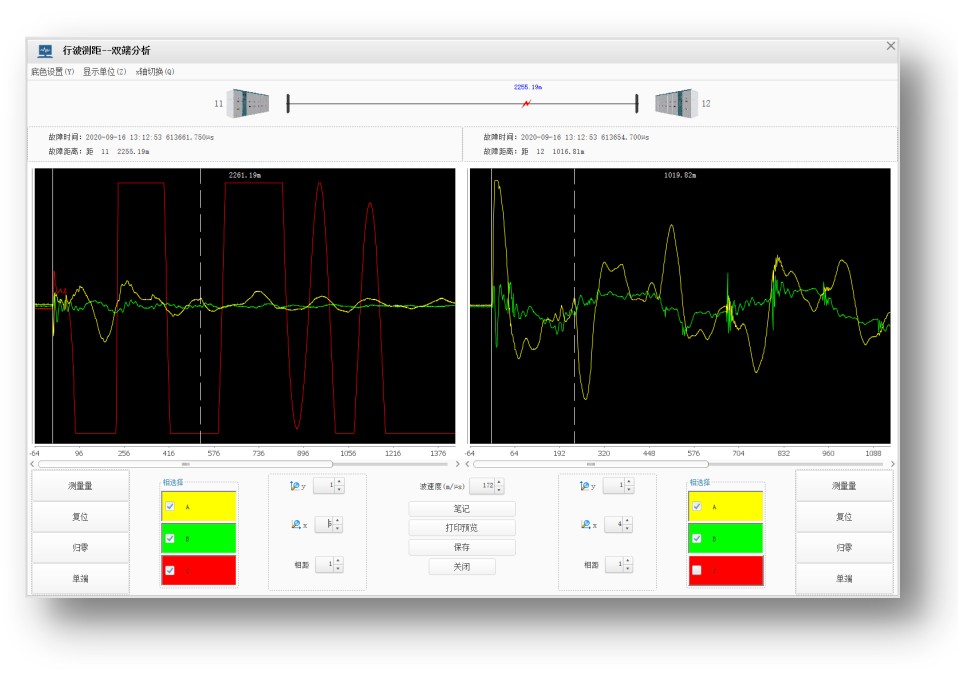Click the right 归零 zero button
Viewport: 958px width, 682px height.
tap(844, 548)
